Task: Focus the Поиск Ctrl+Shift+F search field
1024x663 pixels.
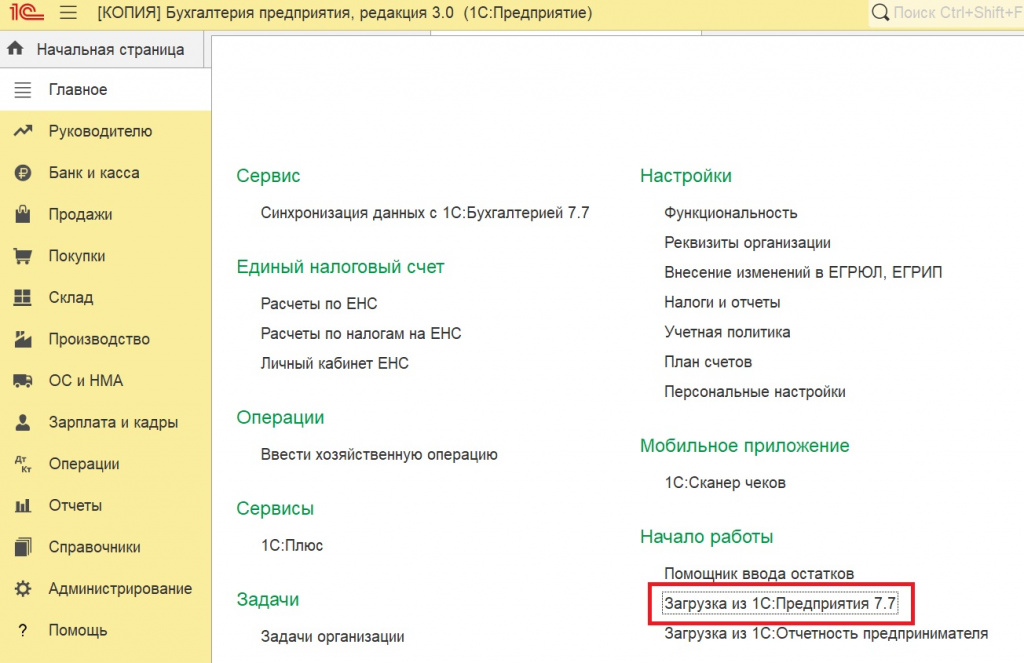Action: point(946,12)
